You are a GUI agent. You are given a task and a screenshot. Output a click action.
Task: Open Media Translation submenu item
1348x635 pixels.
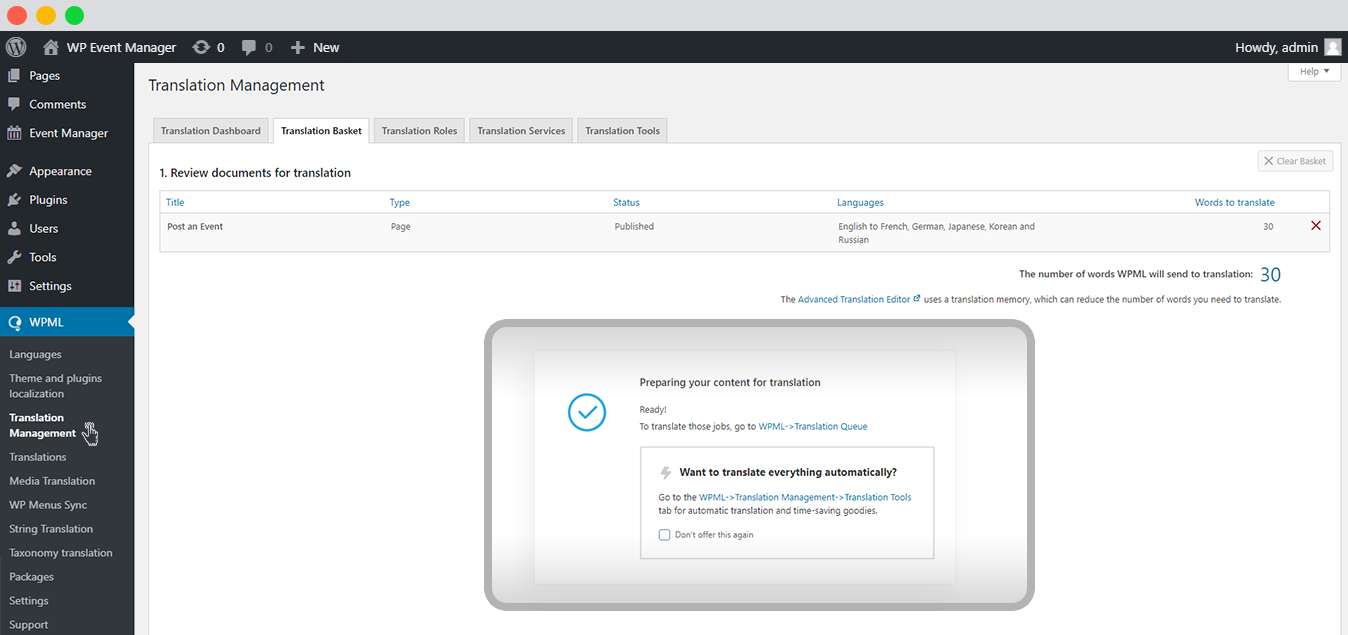52,481
